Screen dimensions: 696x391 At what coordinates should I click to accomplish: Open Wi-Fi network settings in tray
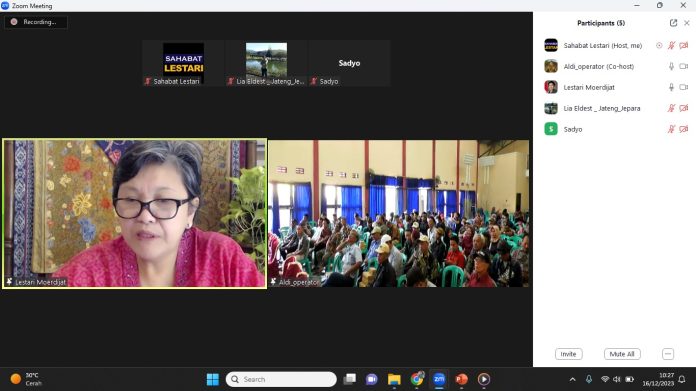pos(605,379)
